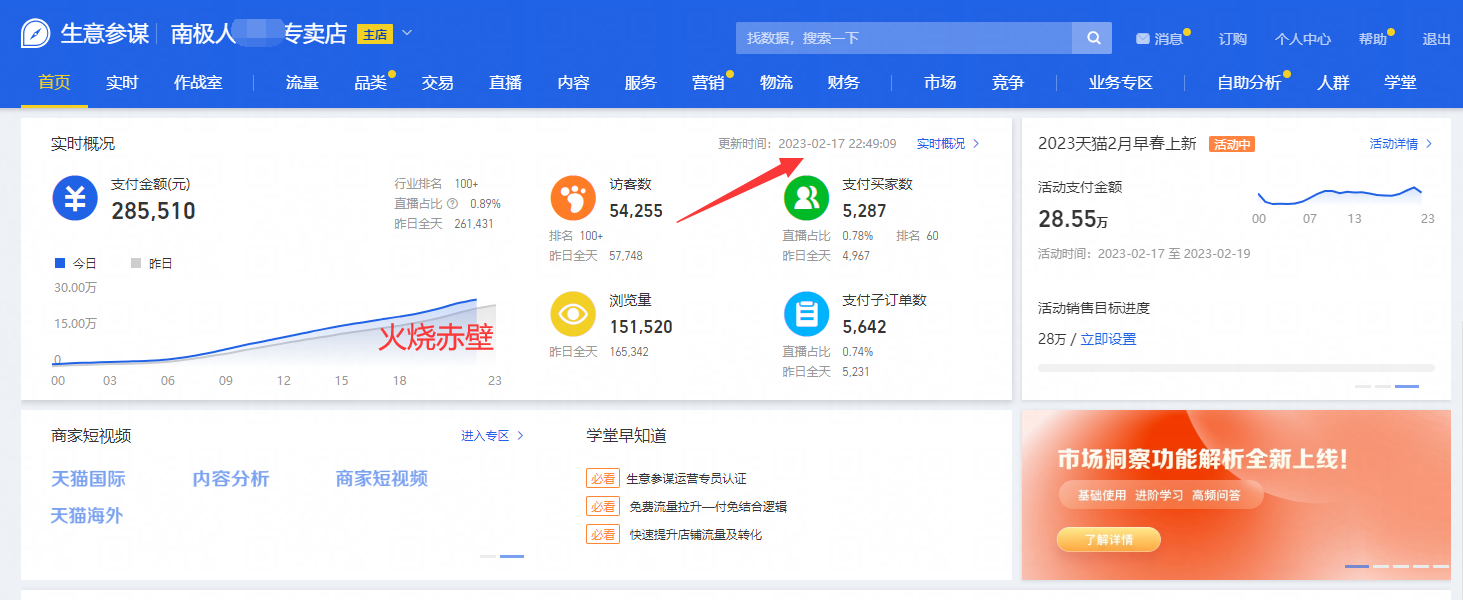Toggle the 今日 legend series
Image resolution: width=1463 pixels, height=600 pixels.
pos(78,264)
